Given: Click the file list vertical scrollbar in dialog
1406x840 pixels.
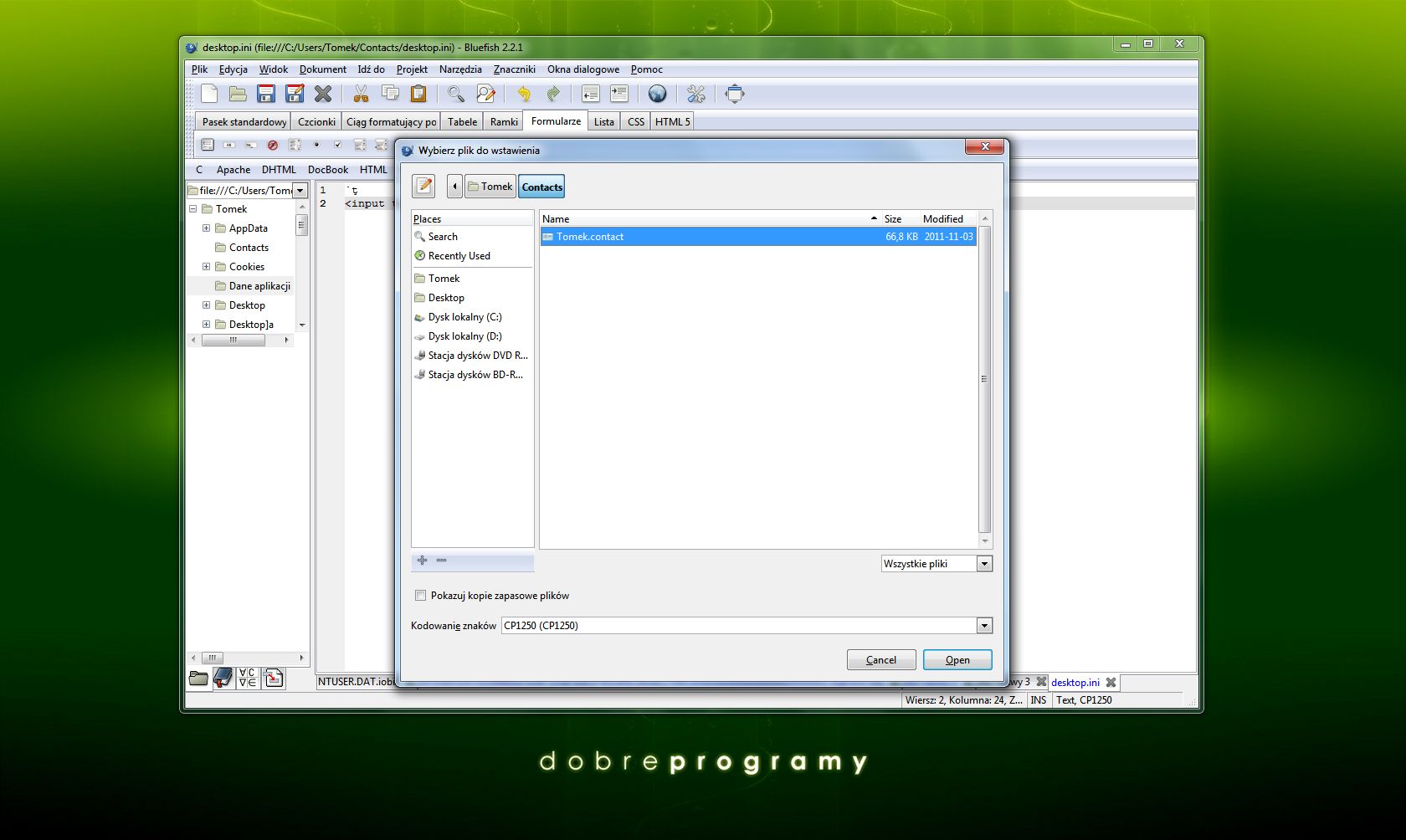Looking at the screenshot, I should tap(984, 379).
